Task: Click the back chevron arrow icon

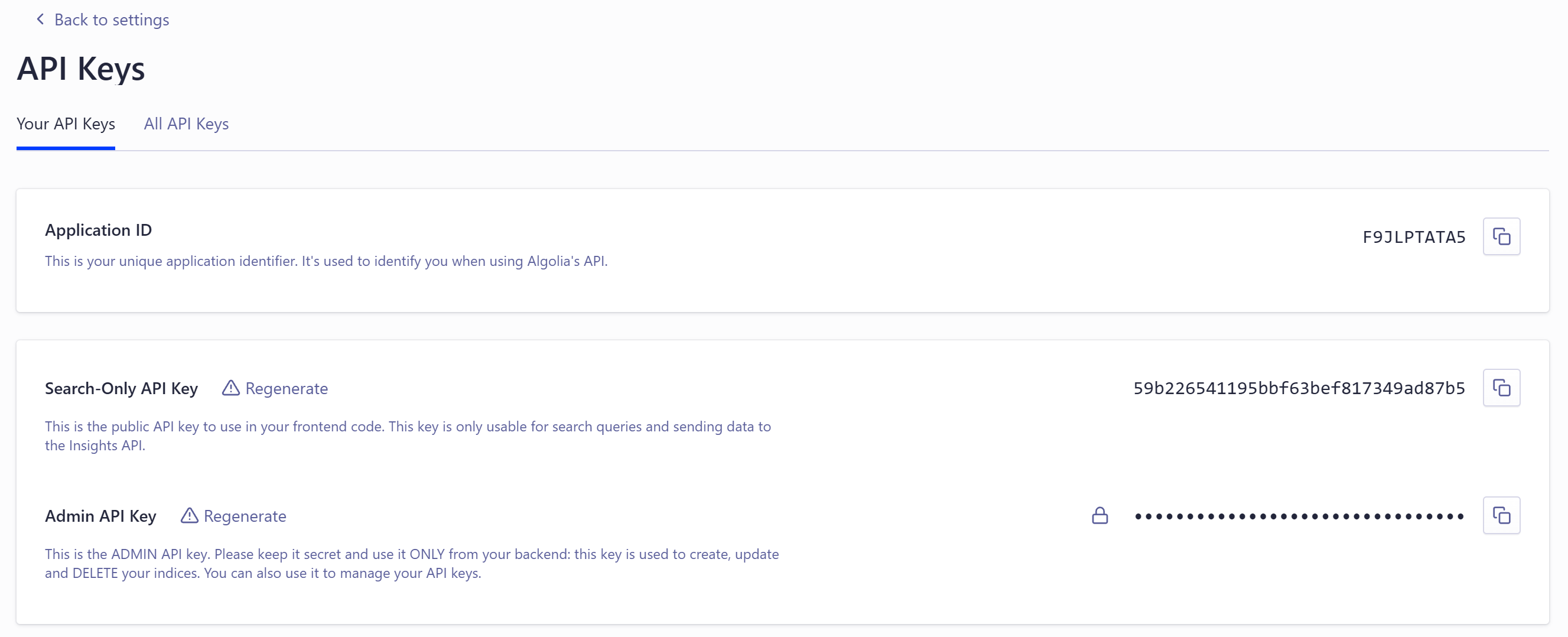Action: (40, 19)
